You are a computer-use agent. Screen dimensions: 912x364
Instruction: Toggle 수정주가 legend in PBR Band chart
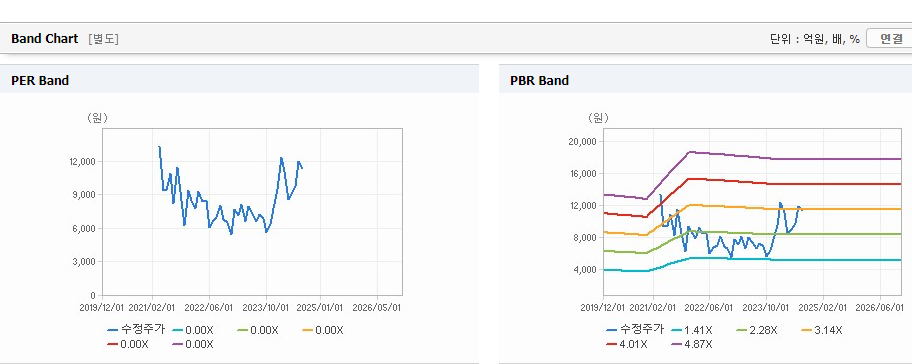635,330
